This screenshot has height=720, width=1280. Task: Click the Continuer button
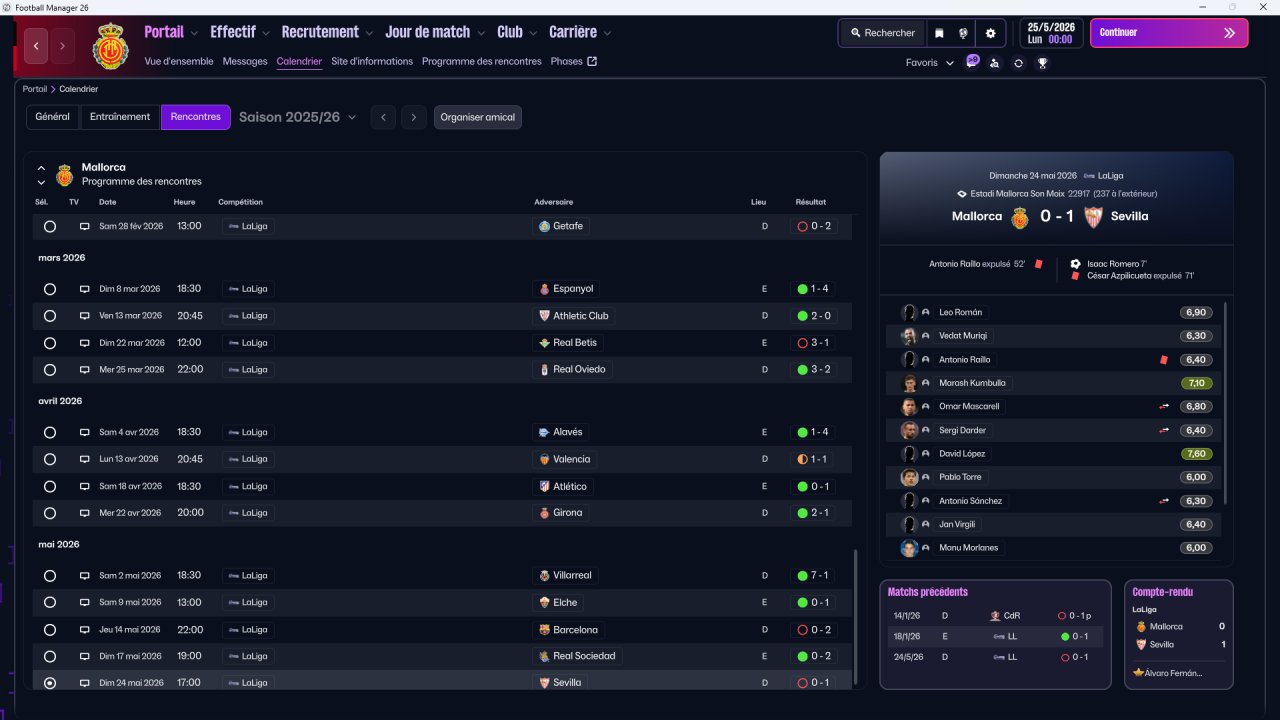(x=1169, y=33)
